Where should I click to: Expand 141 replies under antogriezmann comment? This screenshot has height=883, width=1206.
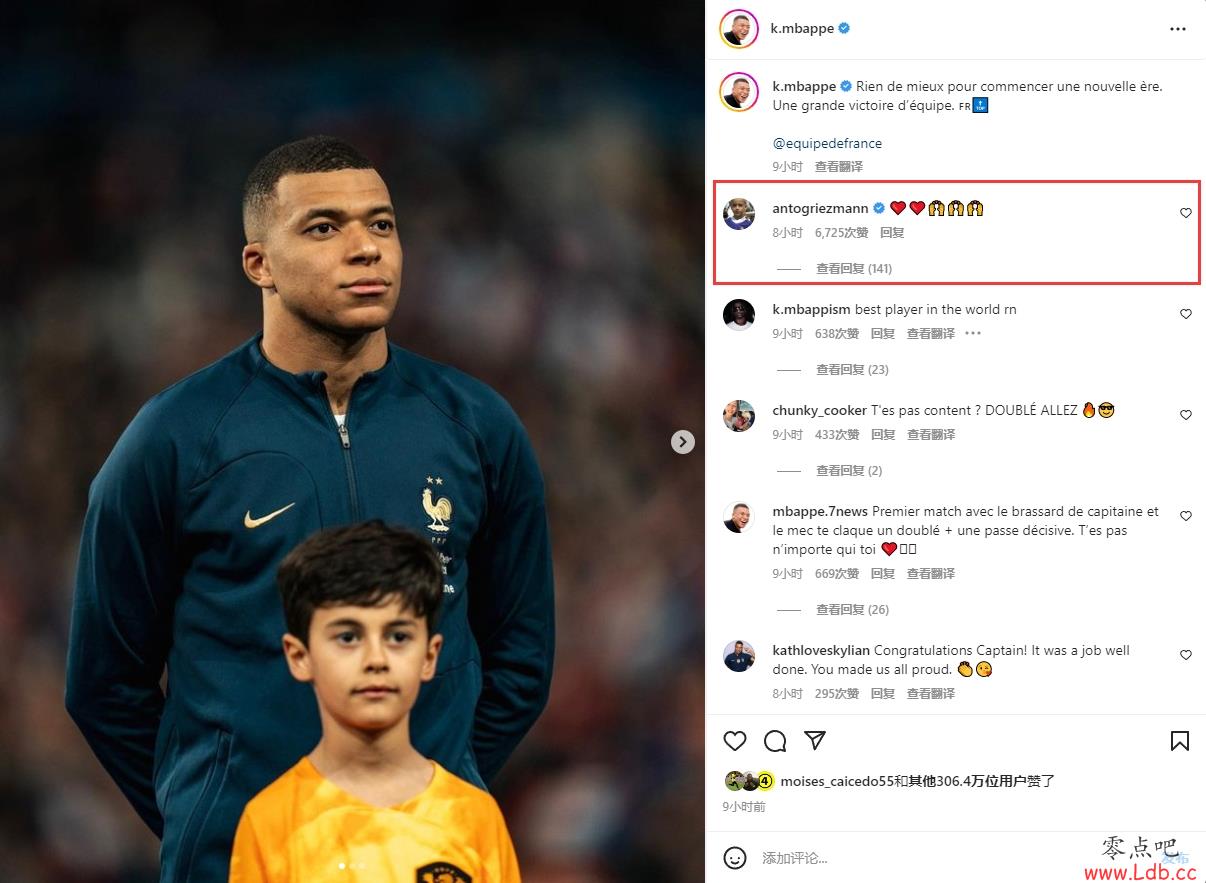click(854, 268)
